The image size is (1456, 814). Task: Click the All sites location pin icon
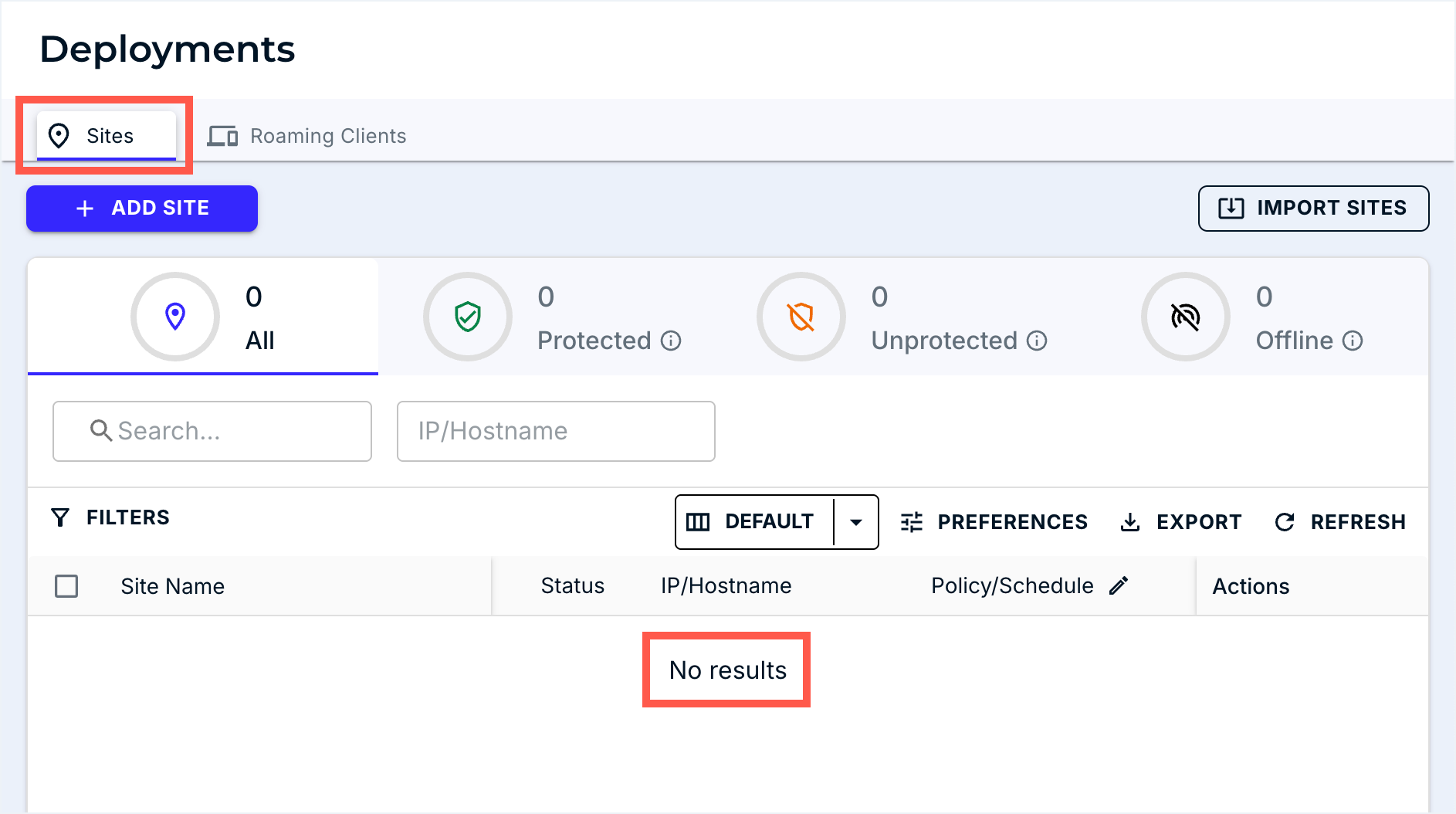pos(175,317)
